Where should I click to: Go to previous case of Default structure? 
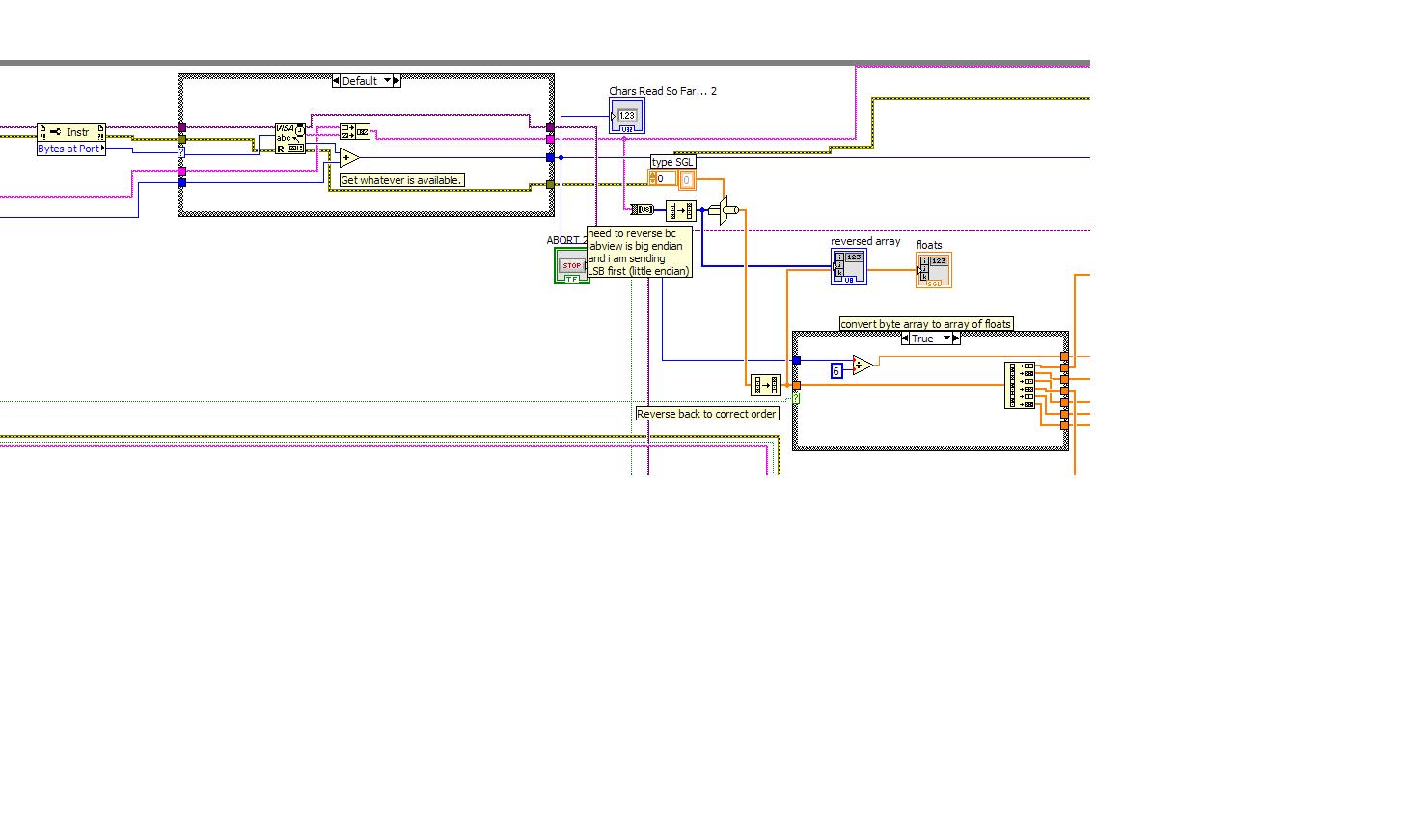click(x=336, y=81)
